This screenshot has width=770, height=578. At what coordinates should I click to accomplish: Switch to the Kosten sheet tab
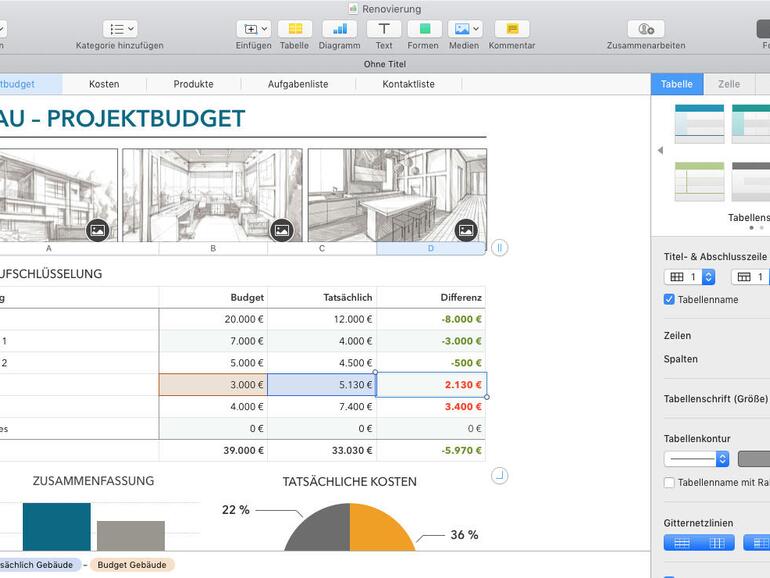pyautogui.click(x=104, y=84)
